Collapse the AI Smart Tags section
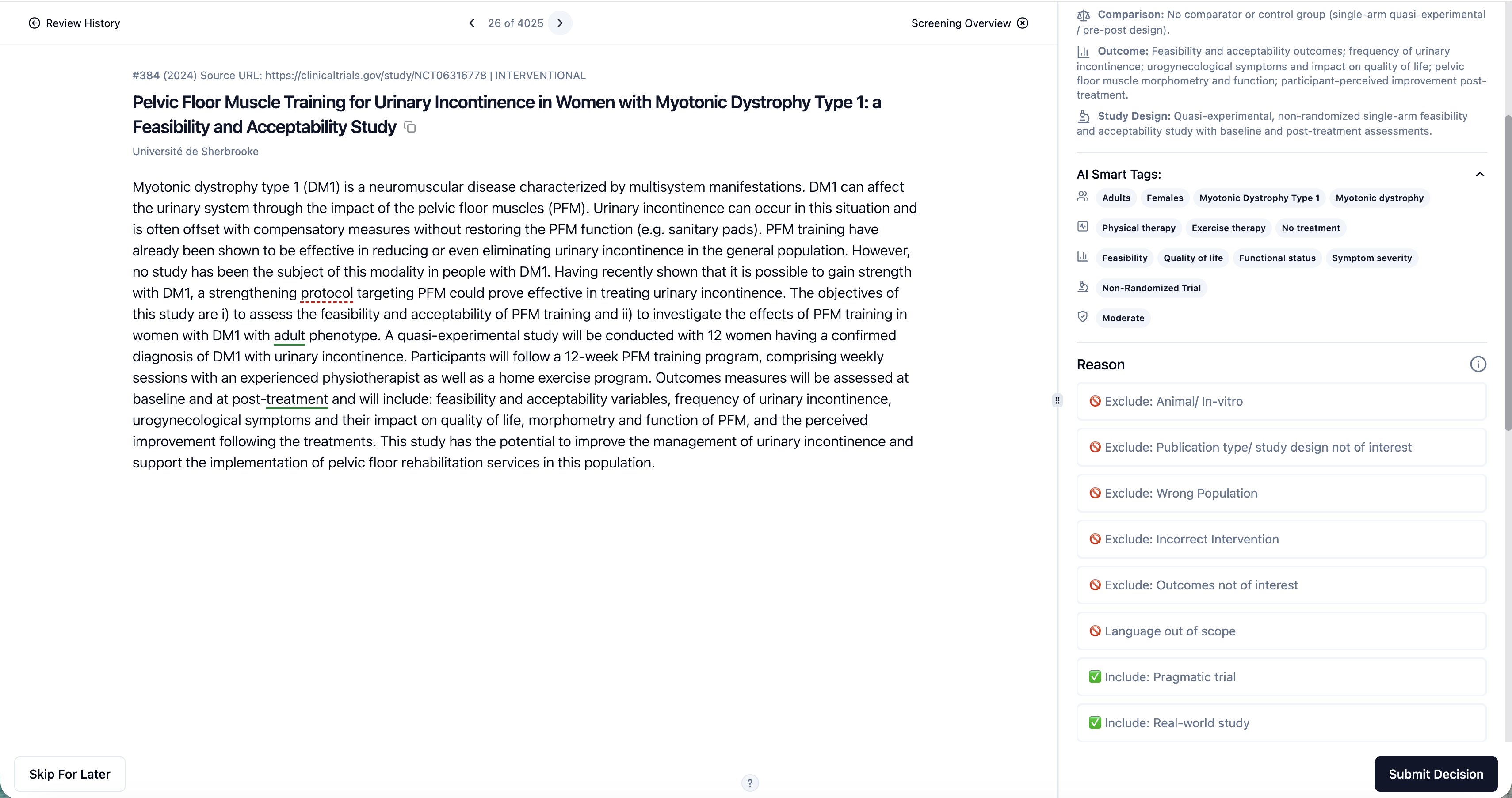Viewport: 1512px width, 798px height. tap(1480, 174)
